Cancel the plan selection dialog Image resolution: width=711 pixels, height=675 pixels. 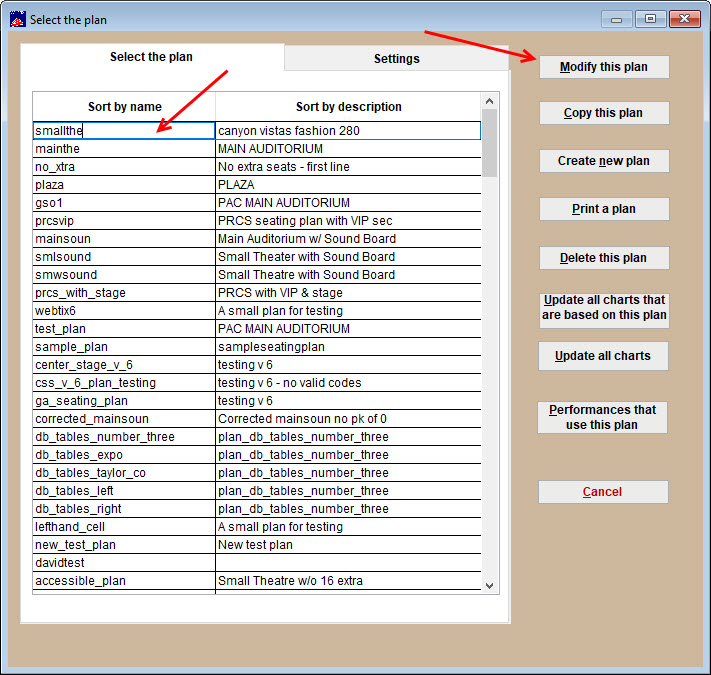(603, 492)
